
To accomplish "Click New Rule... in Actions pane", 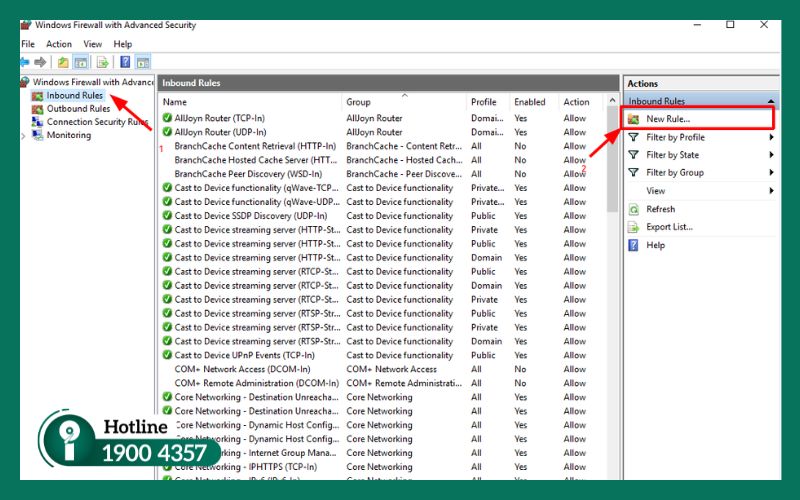I will [x=668, y=119].
